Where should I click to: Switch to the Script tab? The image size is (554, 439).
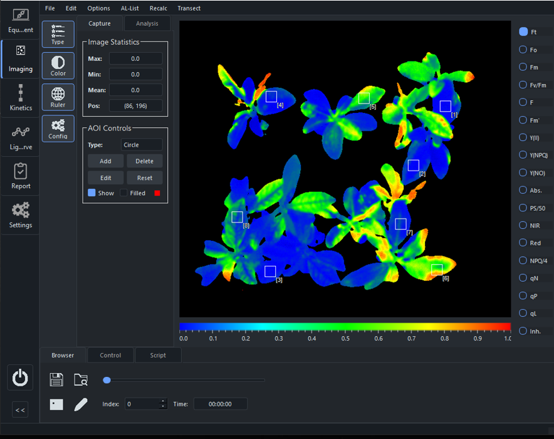158,355
